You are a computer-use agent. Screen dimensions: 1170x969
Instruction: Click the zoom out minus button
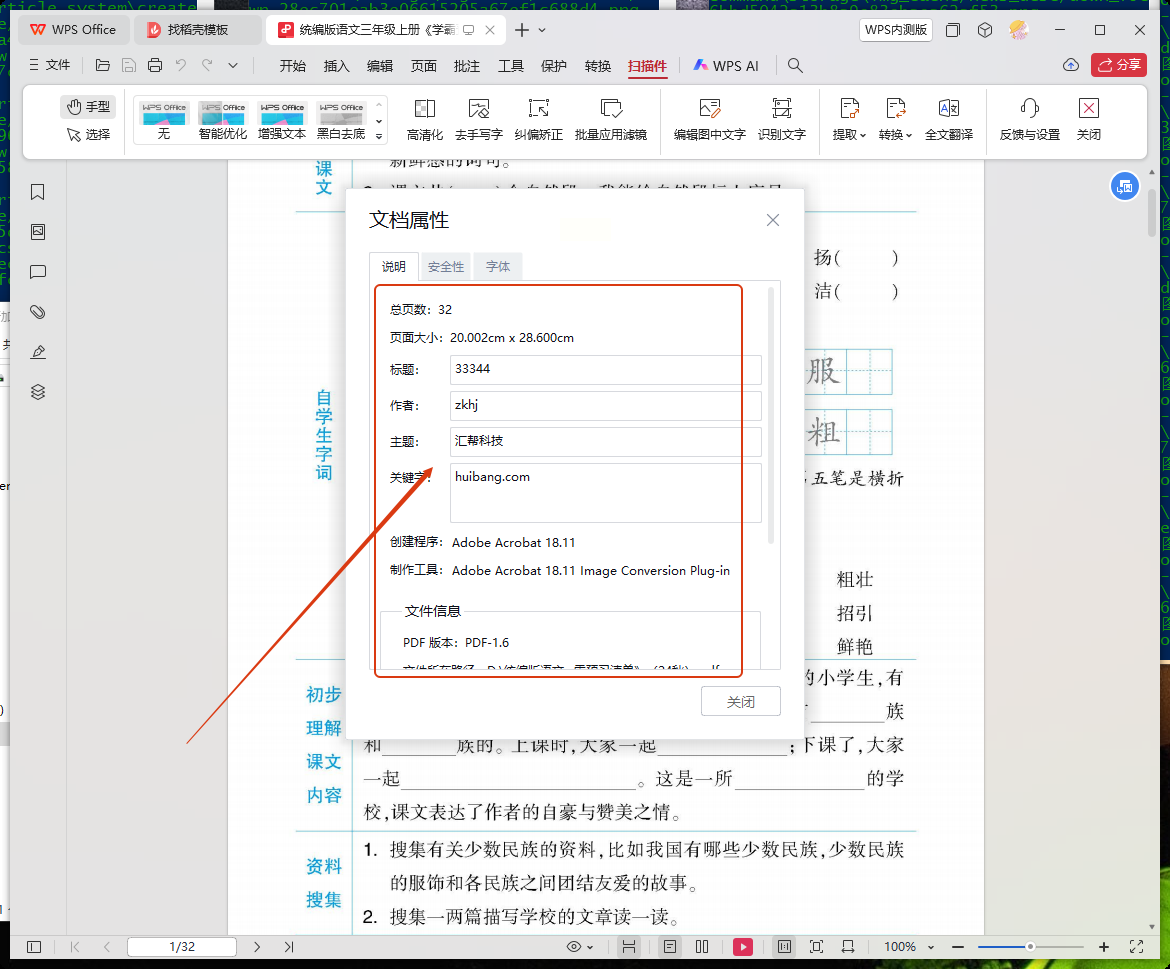[x=958, y=947]
